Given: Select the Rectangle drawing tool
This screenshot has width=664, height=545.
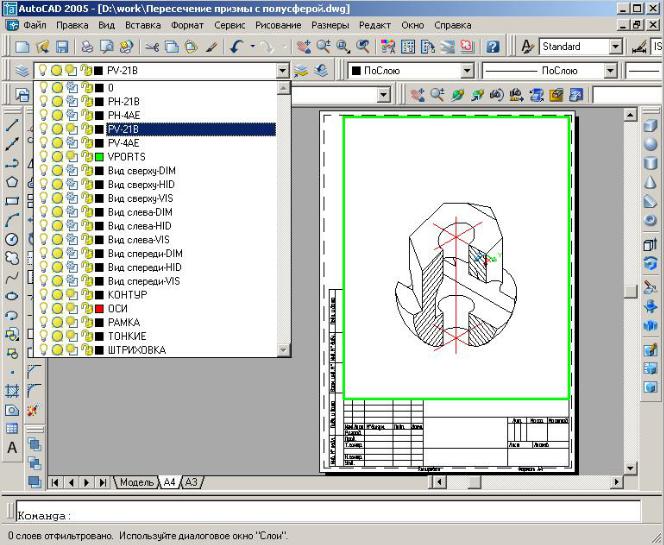Looking at the screenshot, I should pos(12,202).
